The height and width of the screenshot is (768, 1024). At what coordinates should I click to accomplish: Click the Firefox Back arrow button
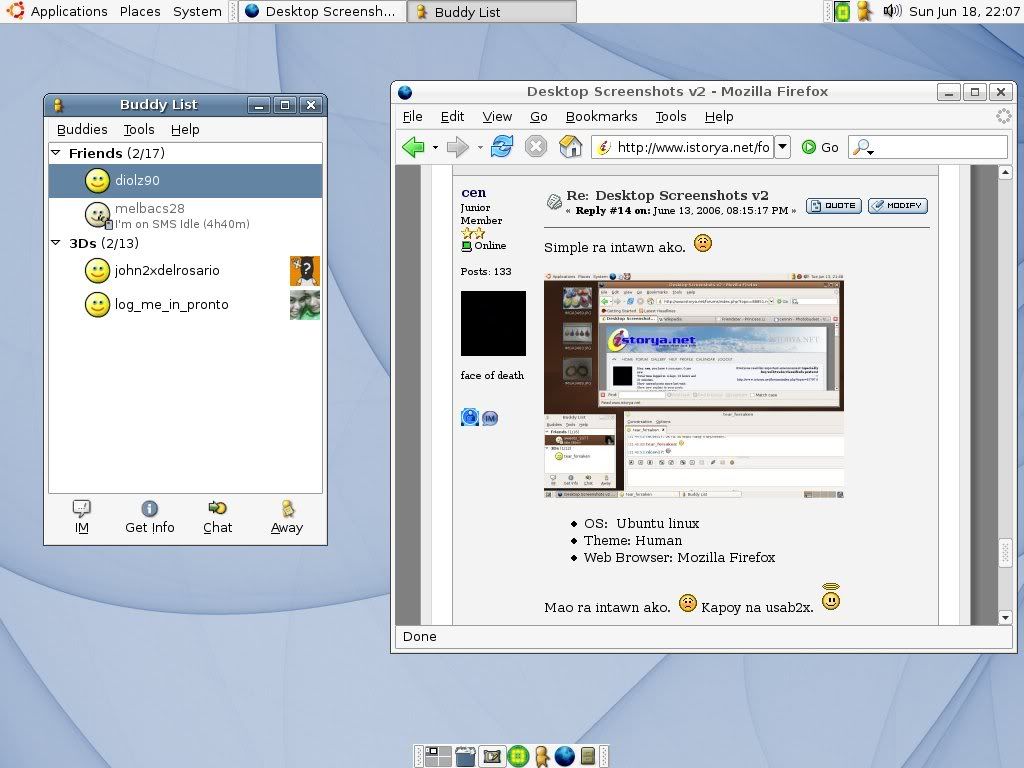pyautogui.click(x=413, y=148)
